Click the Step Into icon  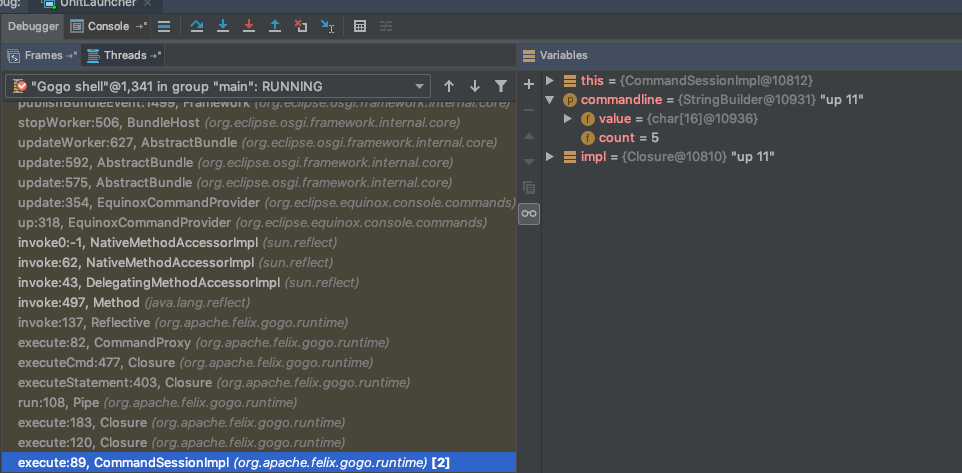(x=222, y=27)
